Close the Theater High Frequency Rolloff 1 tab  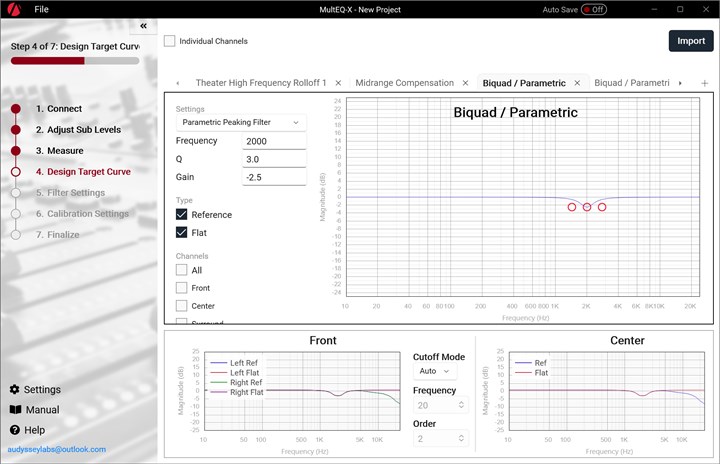pos(338,83)
